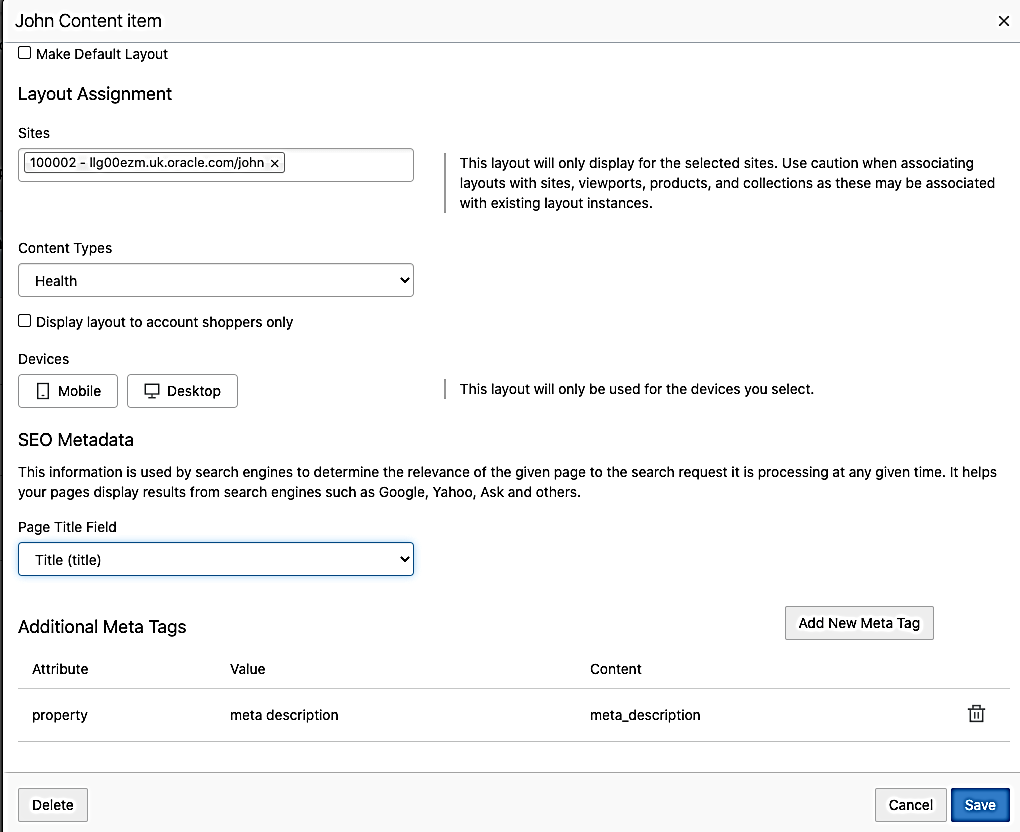Click the 'meta description' value cell

(x=284, y=715)
